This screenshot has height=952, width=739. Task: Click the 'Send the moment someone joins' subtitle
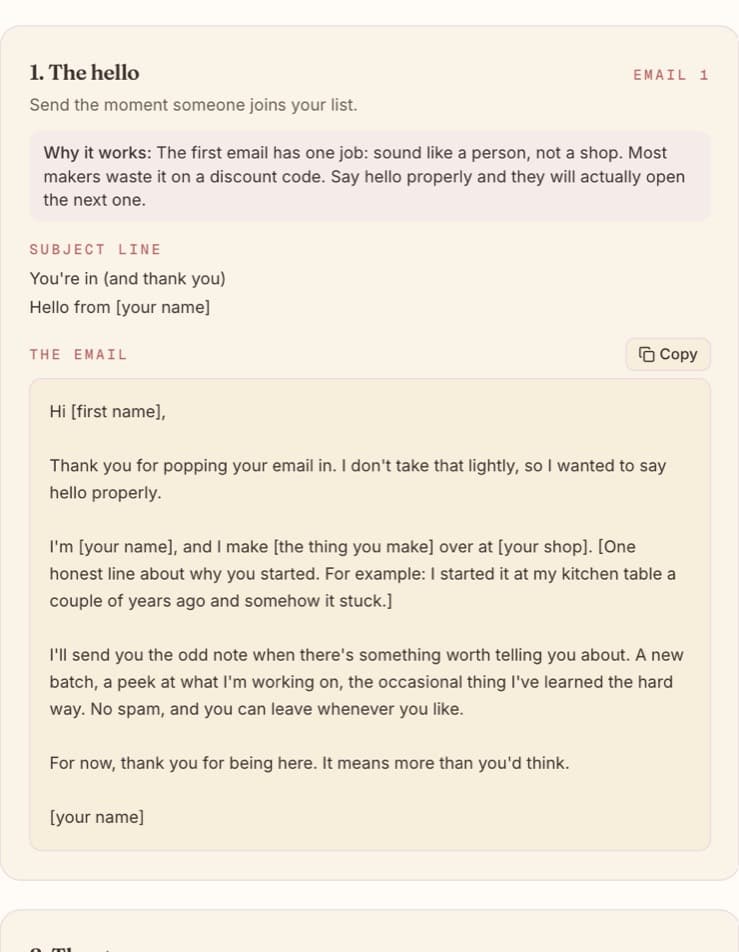[193, 105]
